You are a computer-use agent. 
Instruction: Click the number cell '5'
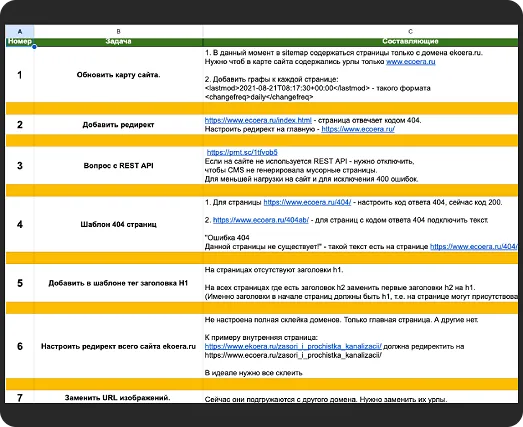(20, 283)
